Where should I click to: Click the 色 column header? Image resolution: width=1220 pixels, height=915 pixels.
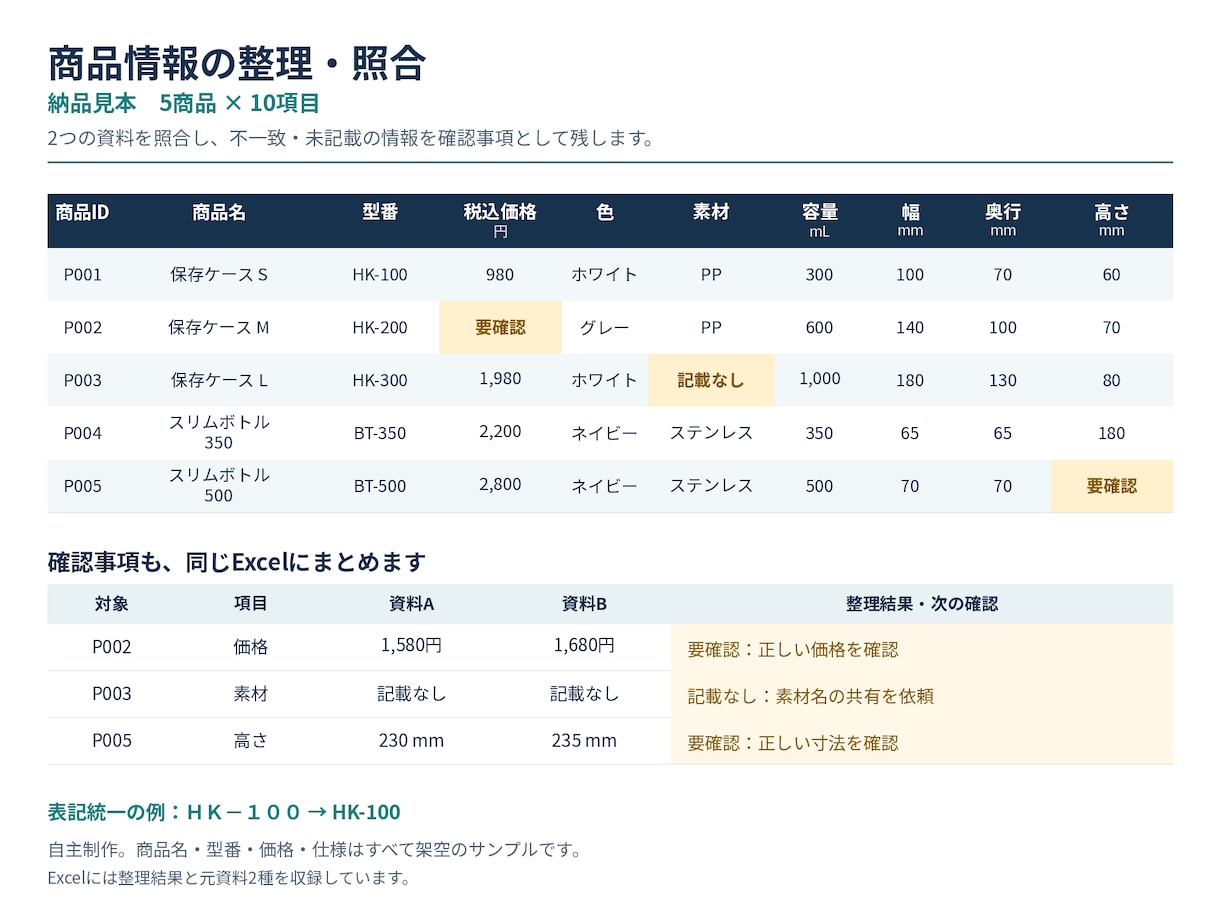tap(604, 212)
